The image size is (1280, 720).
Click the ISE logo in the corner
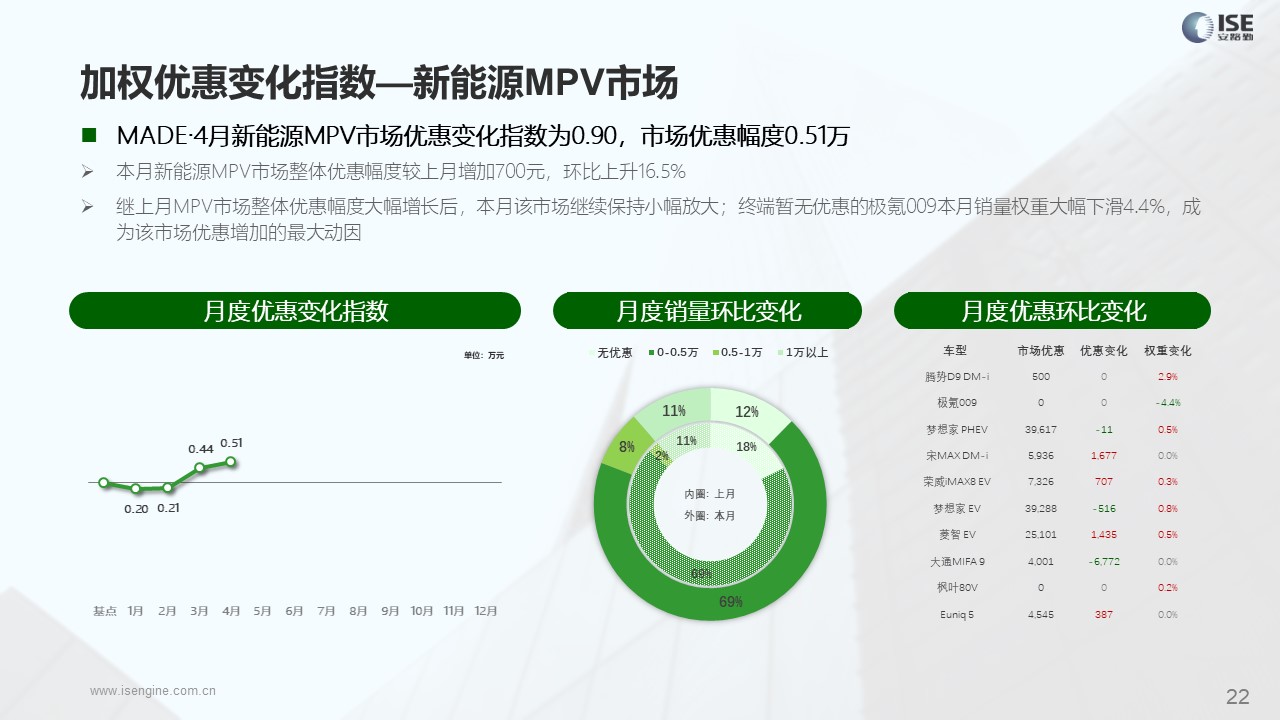1219,27
